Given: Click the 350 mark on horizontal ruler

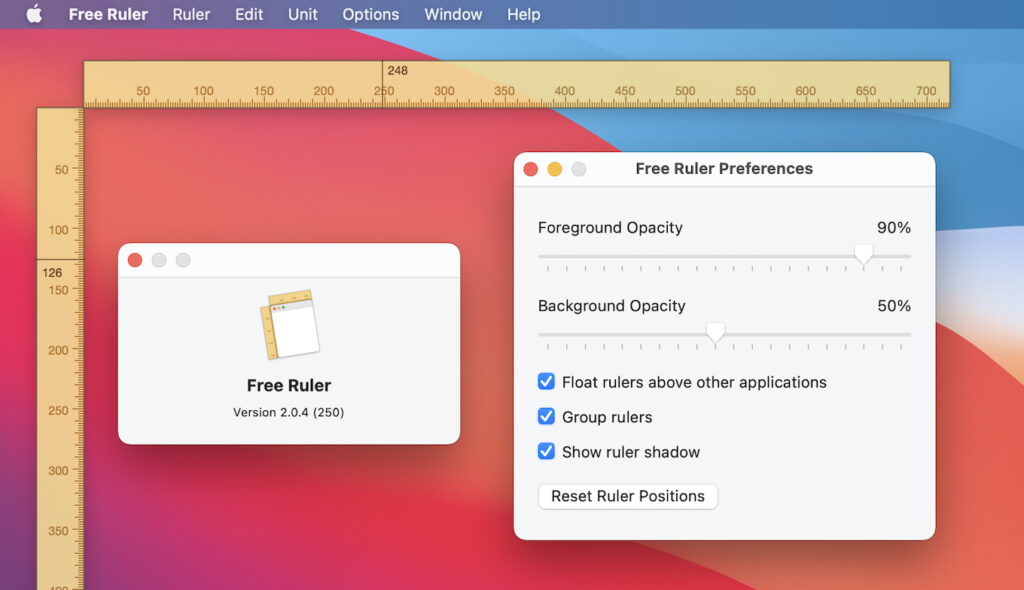Looking at the screenshot, I should pos(504,91).
